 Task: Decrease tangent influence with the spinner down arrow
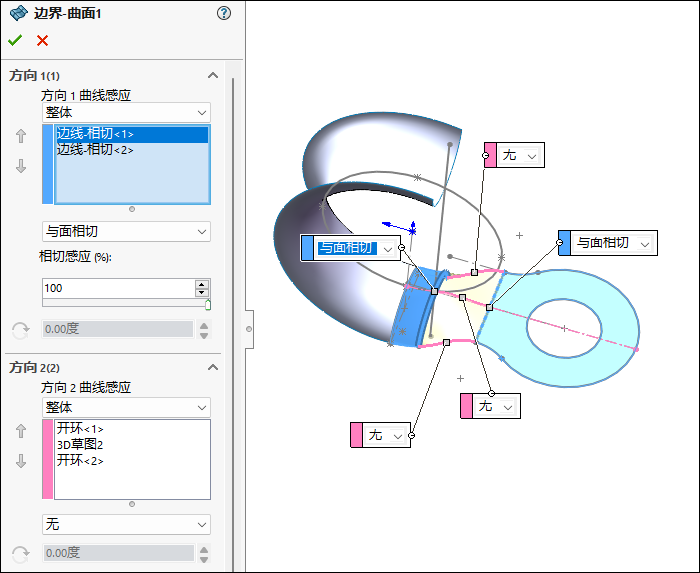point(202,293)
